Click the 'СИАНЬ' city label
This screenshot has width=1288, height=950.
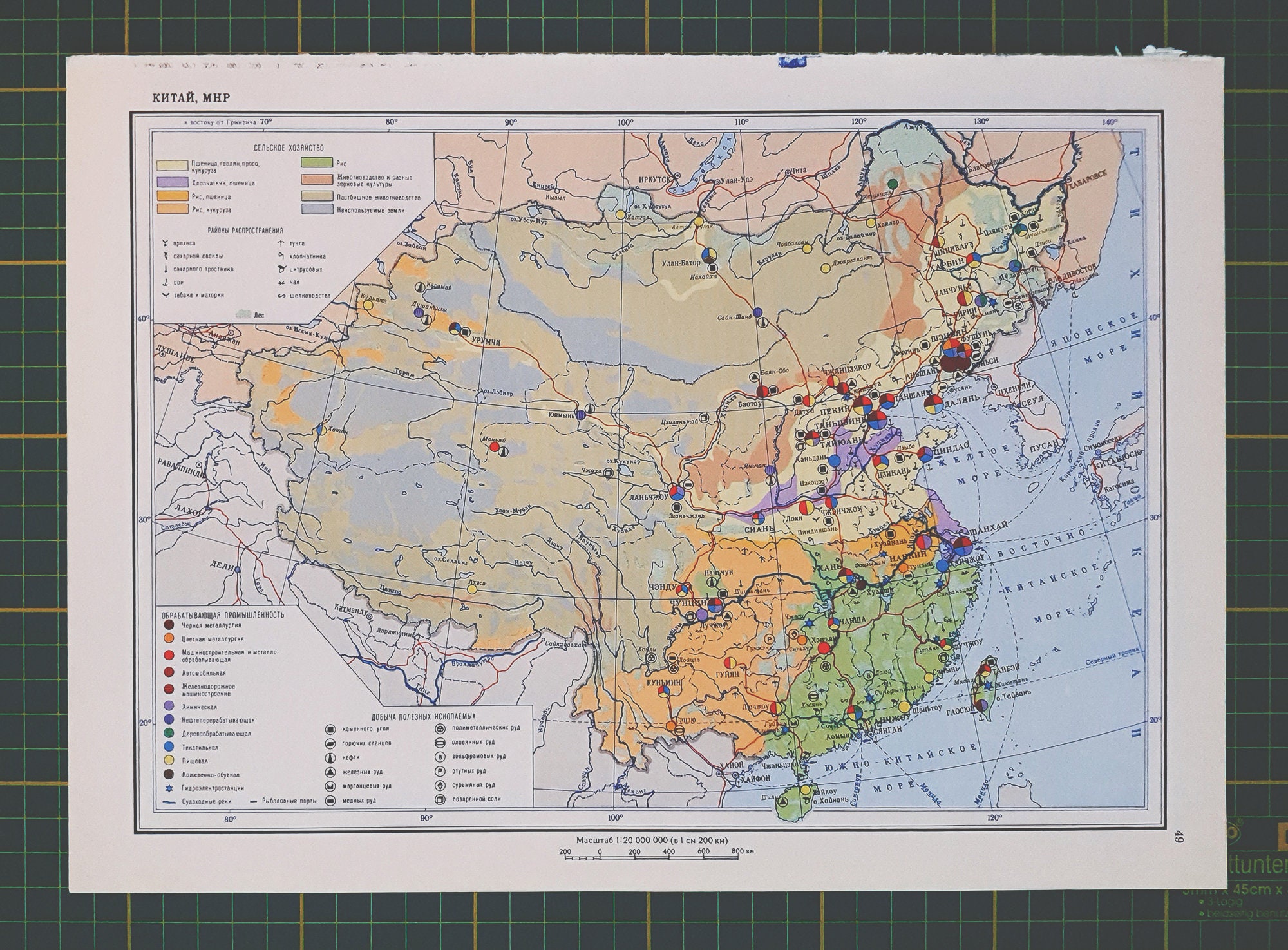coord(758,529)
